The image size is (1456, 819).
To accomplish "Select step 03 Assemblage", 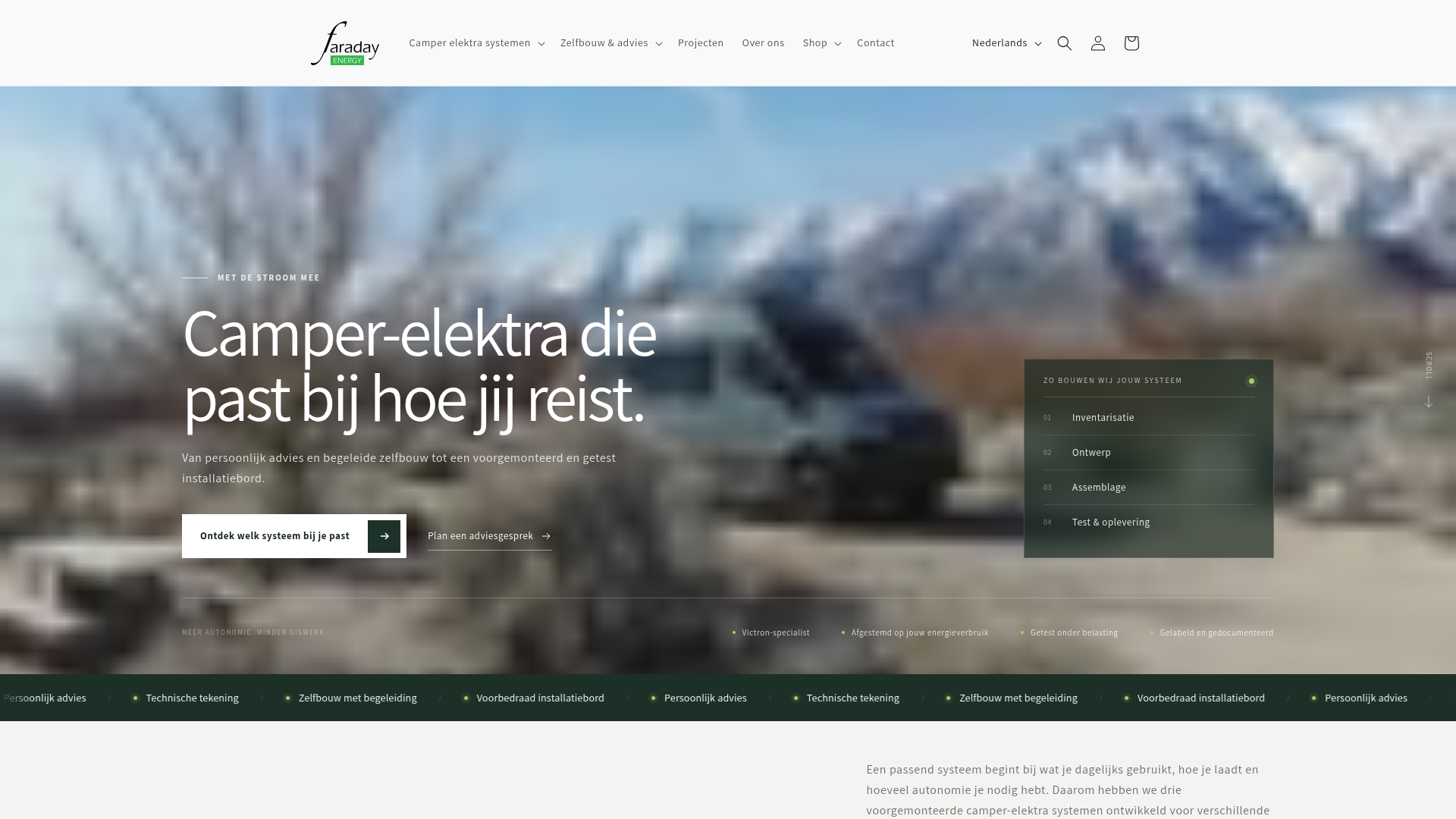I will 1149,488.
